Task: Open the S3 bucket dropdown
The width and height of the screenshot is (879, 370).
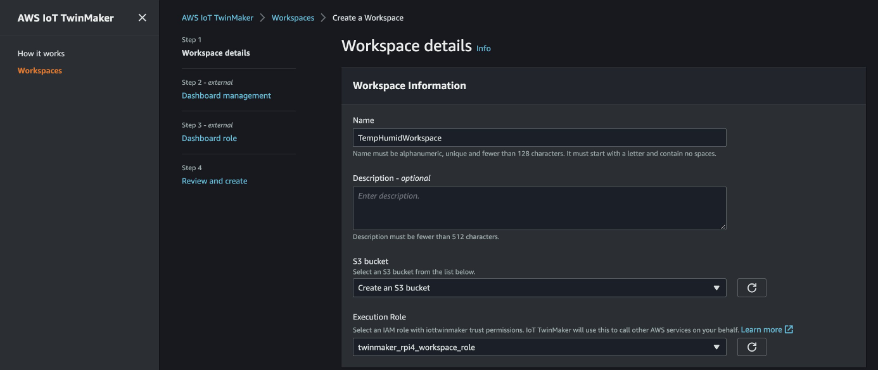Action: (x=539, y=288)
